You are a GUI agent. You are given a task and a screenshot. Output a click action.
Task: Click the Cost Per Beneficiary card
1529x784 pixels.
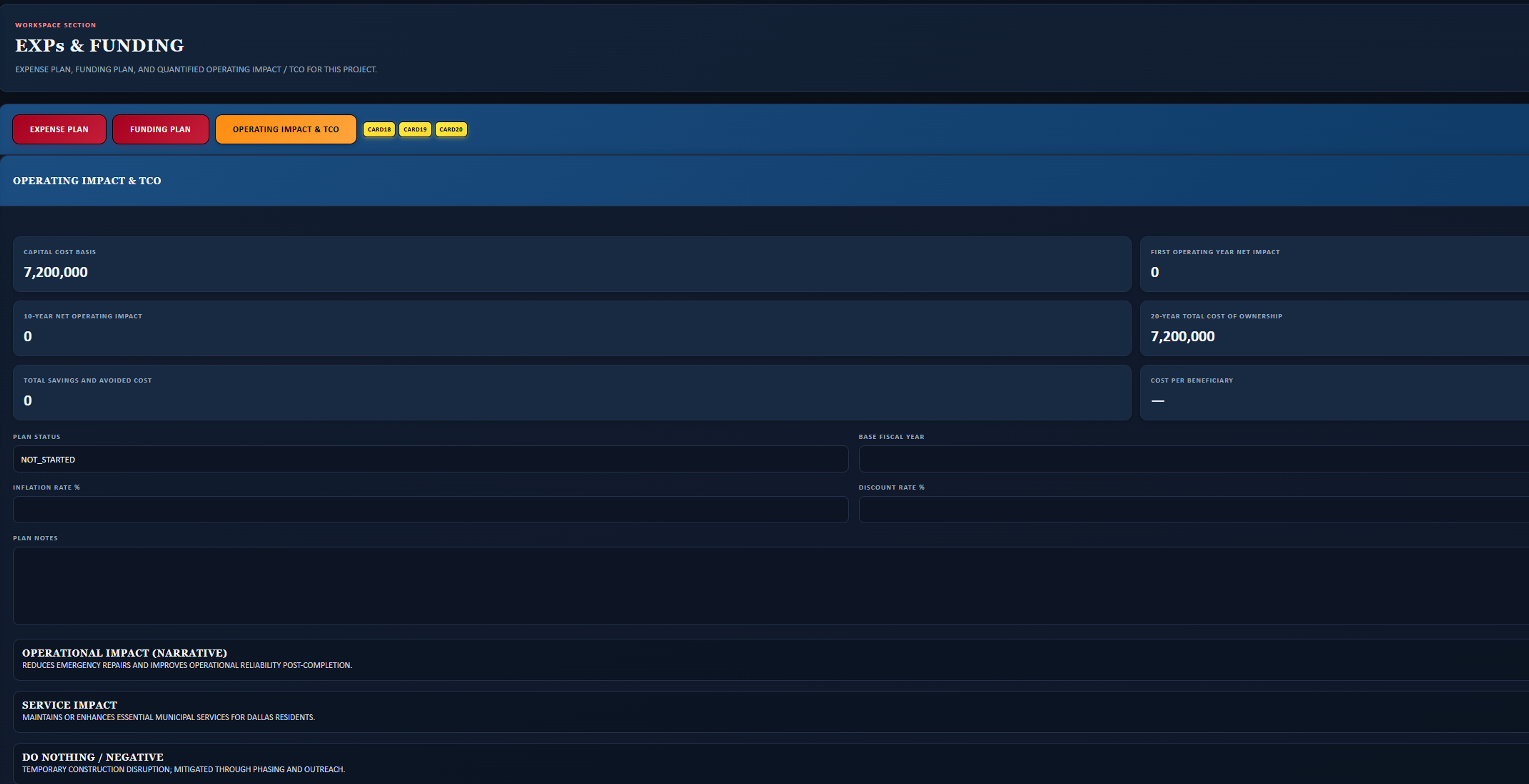[x=1334, y=392]
